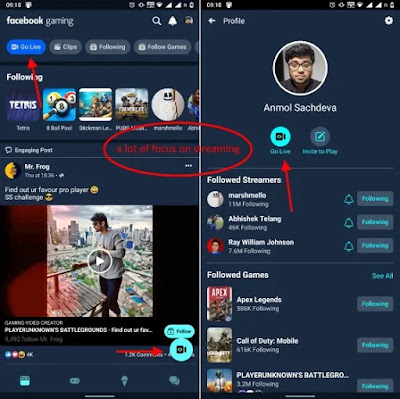Open notifications bell in the top header
This screenshot has height=399, width=400.
click(172, 21)
